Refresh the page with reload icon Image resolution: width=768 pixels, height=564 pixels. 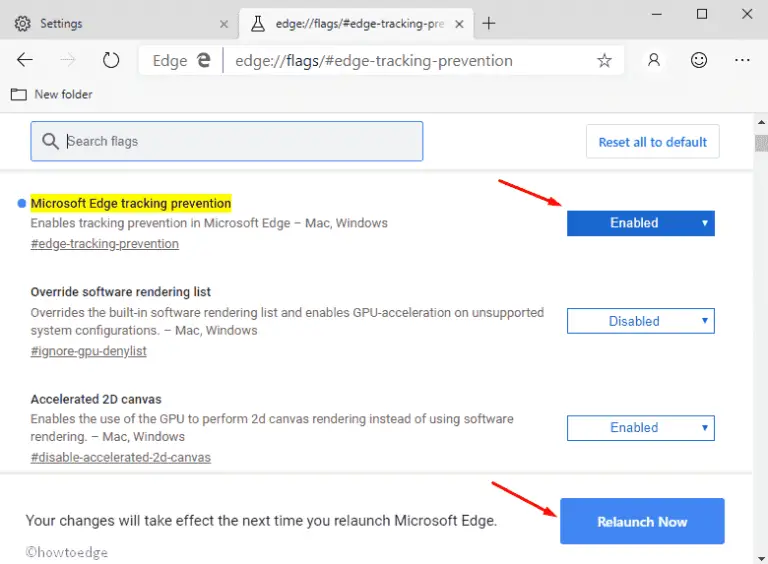pos(111,60)
